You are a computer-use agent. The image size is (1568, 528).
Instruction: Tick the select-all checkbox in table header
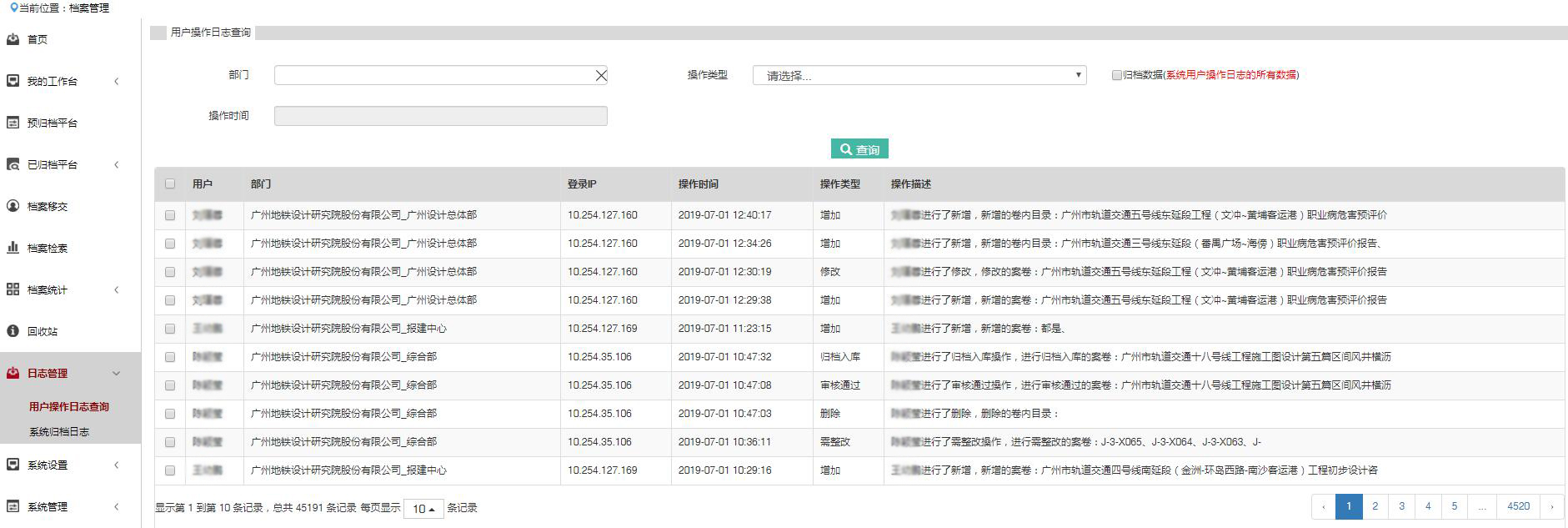click(170, 184)
